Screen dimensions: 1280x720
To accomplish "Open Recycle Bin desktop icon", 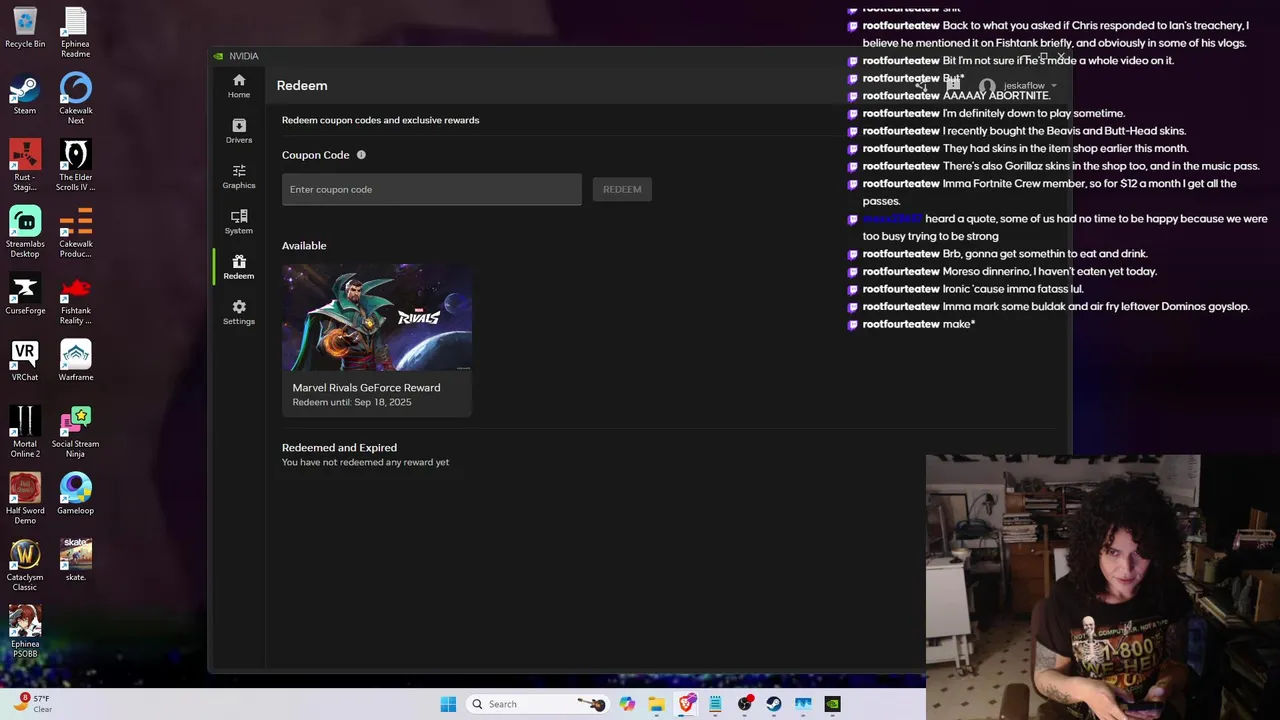I will (25, 28).
